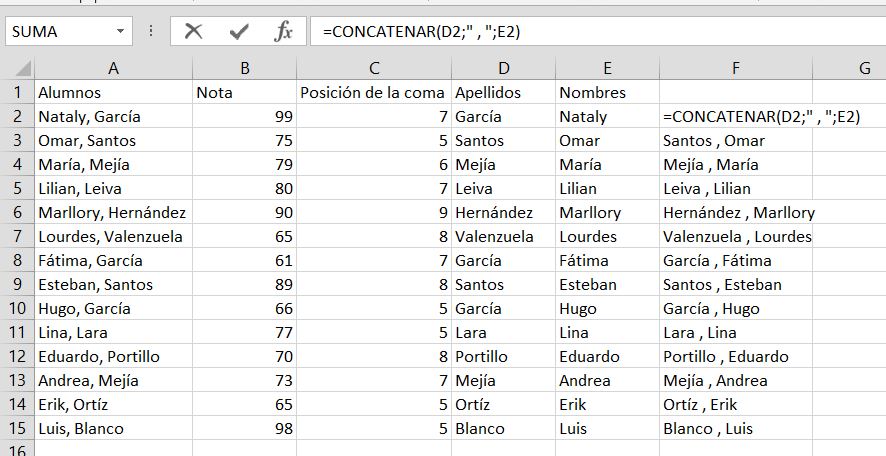This screenshot has height=456, width=886.
Task: Open Insert Function fx dialog
Action: (283, 31)
